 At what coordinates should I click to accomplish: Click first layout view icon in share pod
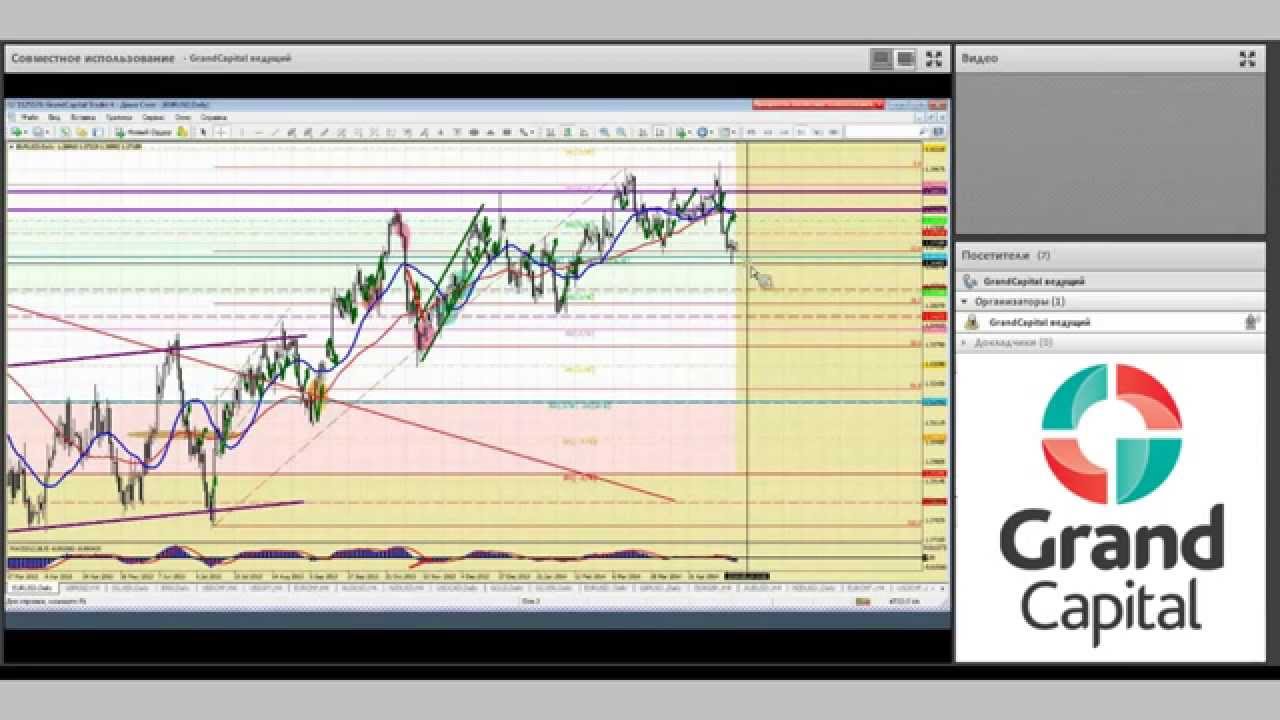(881, 59)
